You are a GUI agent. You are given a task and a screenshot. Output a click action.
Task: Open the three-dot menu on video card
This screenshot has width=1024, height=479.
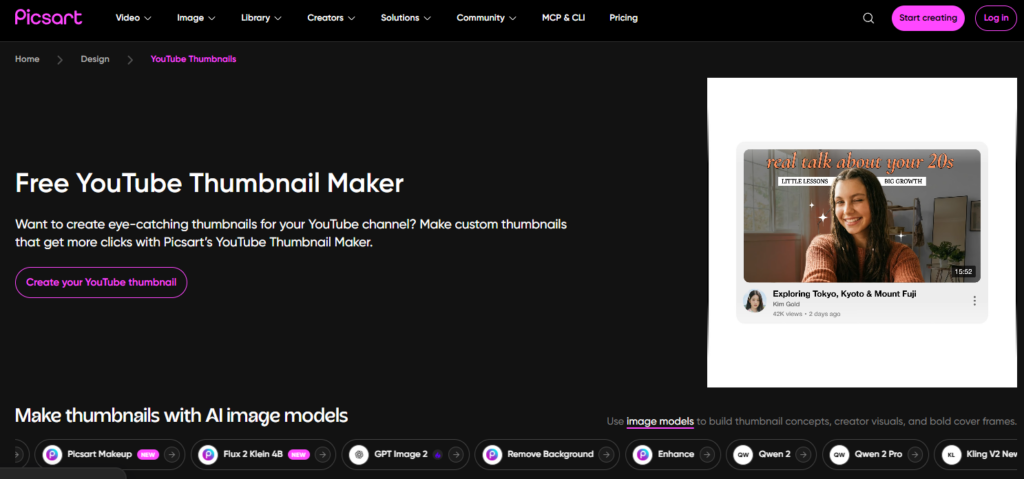tap(974, 301)
